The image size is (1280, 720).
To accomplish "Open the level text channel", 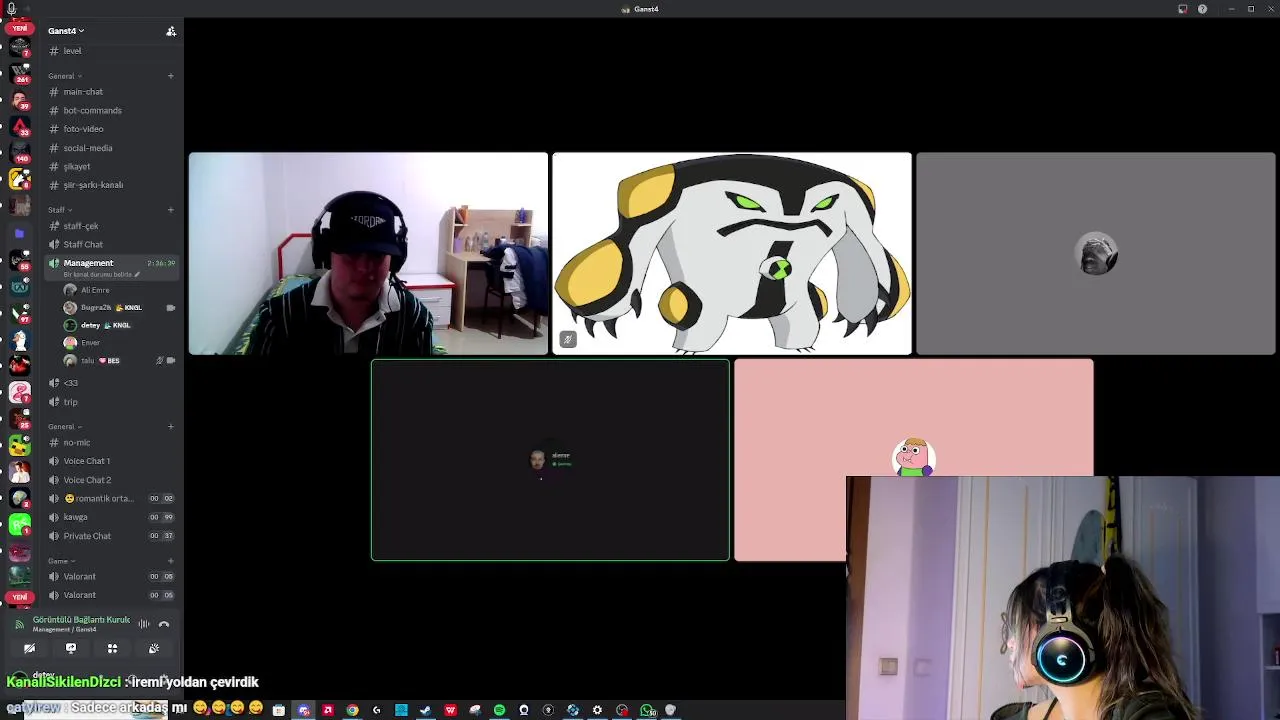I will point(112,51).
